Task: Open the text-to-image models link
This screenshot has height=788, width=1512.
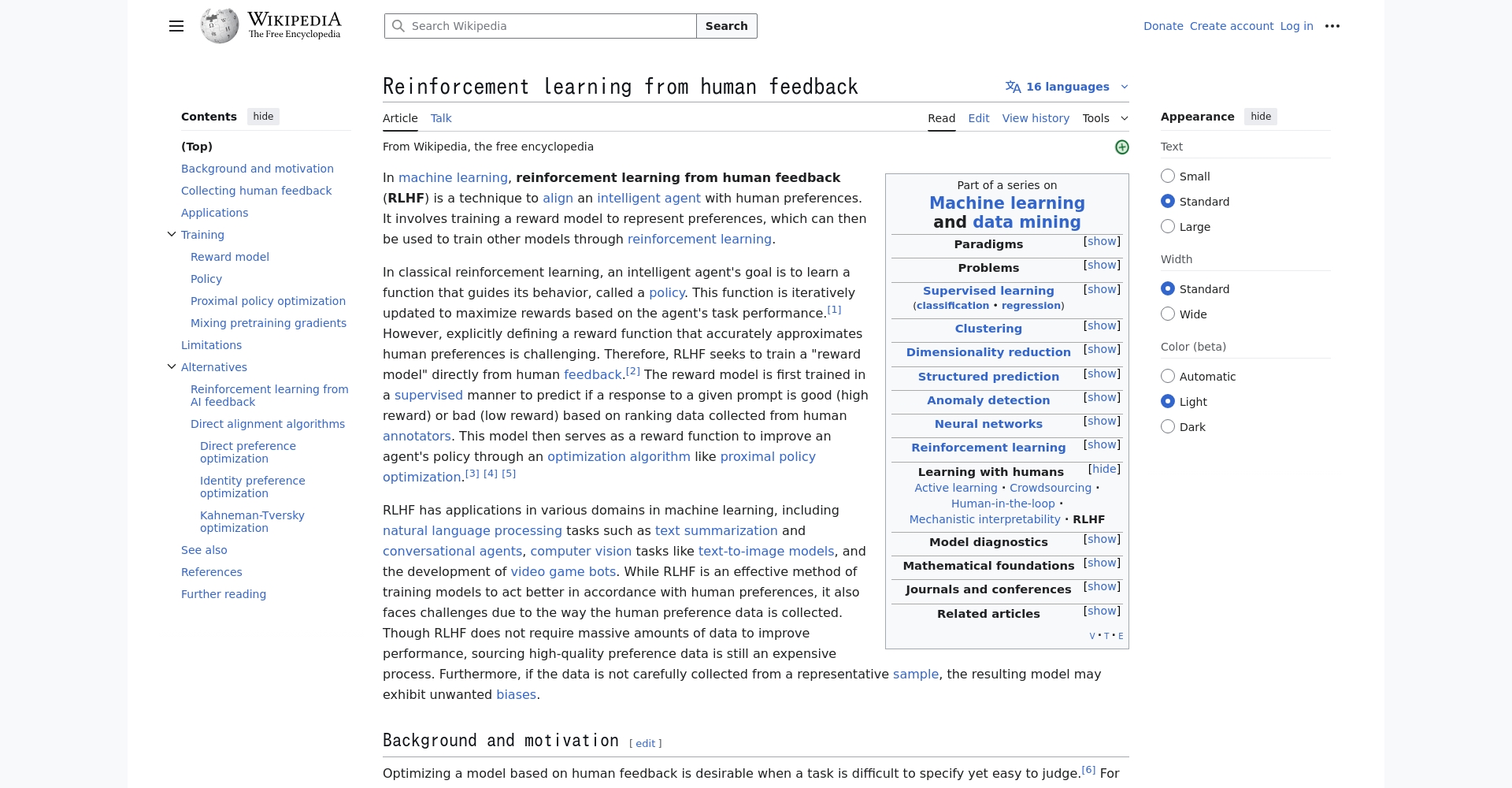Action: click(x=766, y=552)
